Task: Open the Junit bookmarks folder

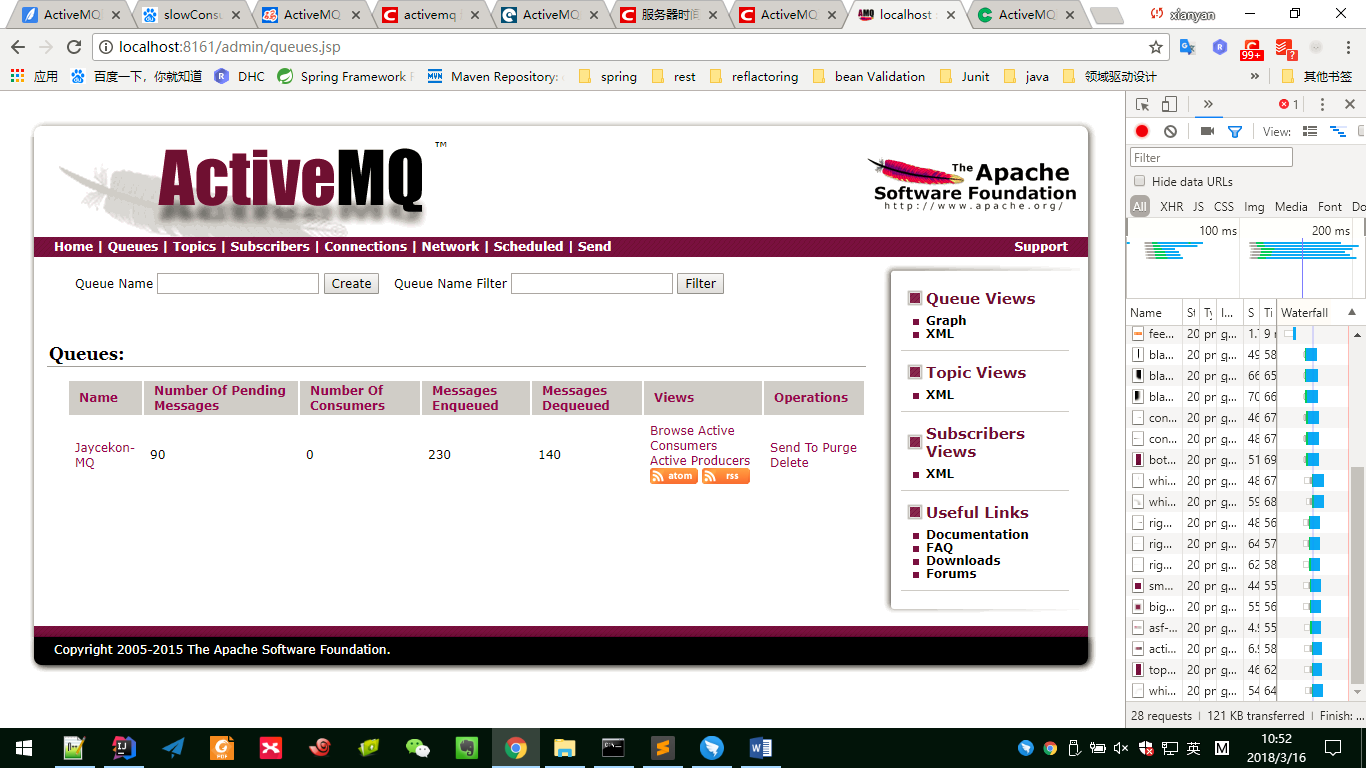Action: 964,76
